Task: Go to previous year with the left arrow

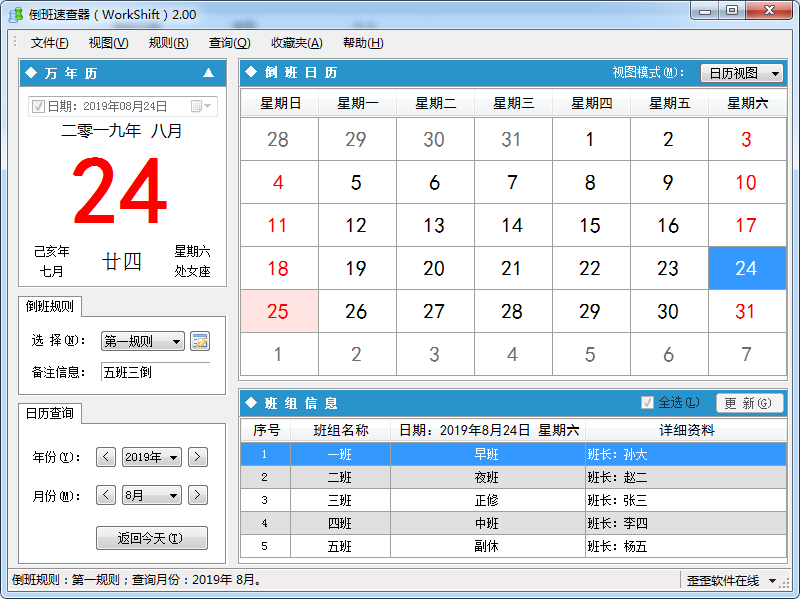Action: click(x=106, y=457)
